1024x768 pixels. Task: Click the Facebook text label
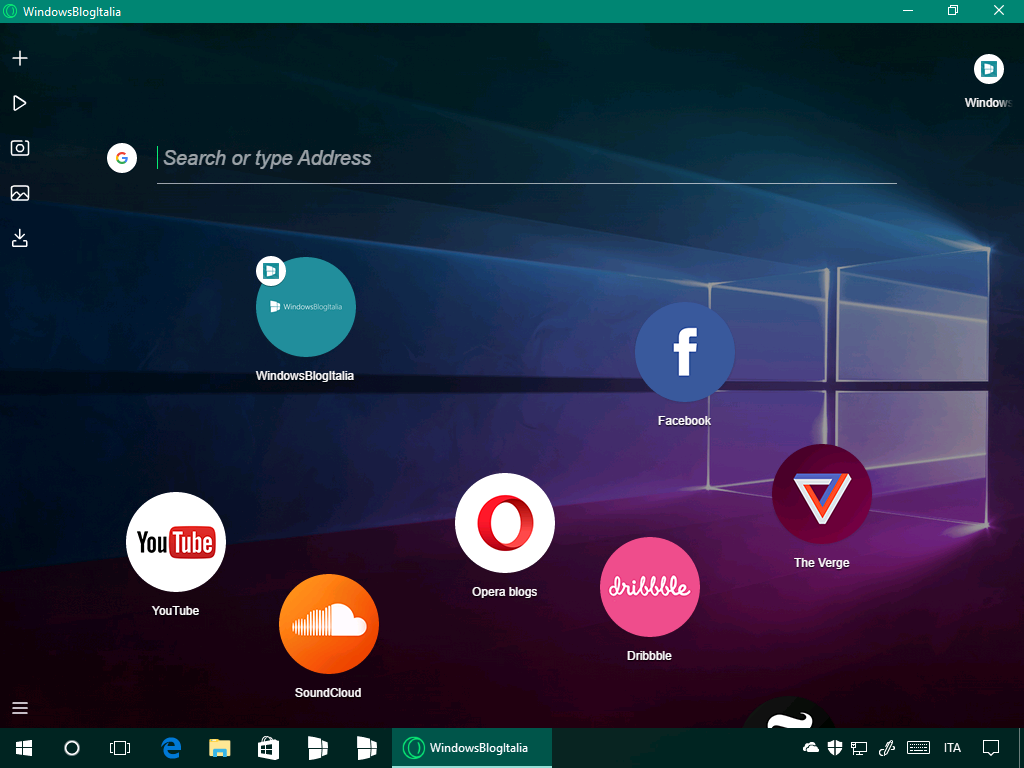tap(684, 421)
